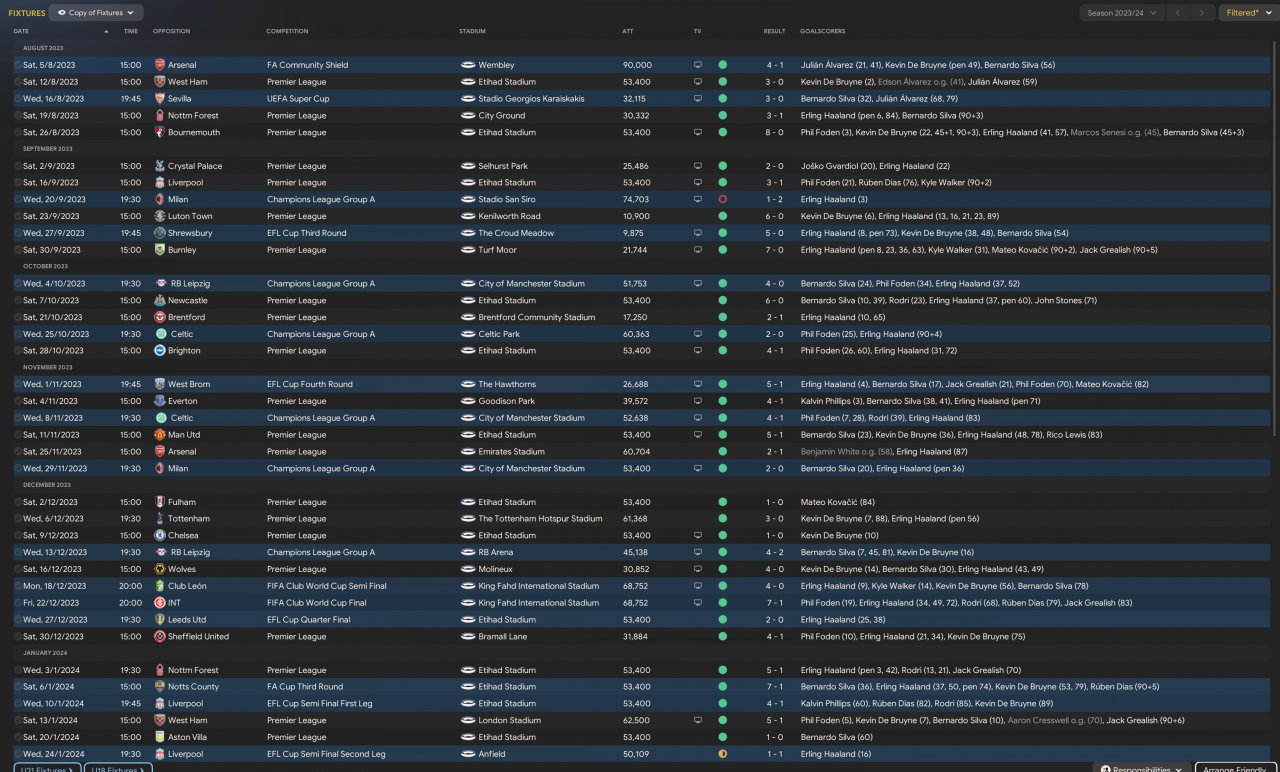Click the Burnley club badge
The height and width of the screenshot is (772, 1280).
pos(159,250)
